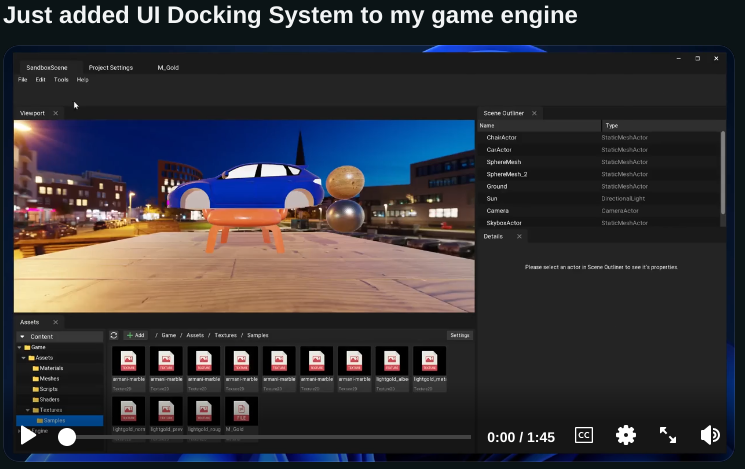Select the lightgold_albe texture icon

coord(392,361)
